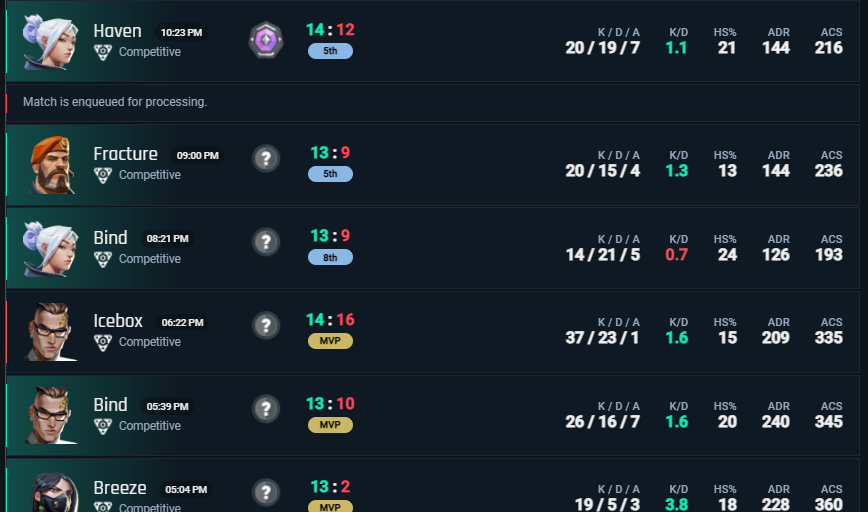Open the Breeze match map name
868x512 pixels.
tap(120, 488)
